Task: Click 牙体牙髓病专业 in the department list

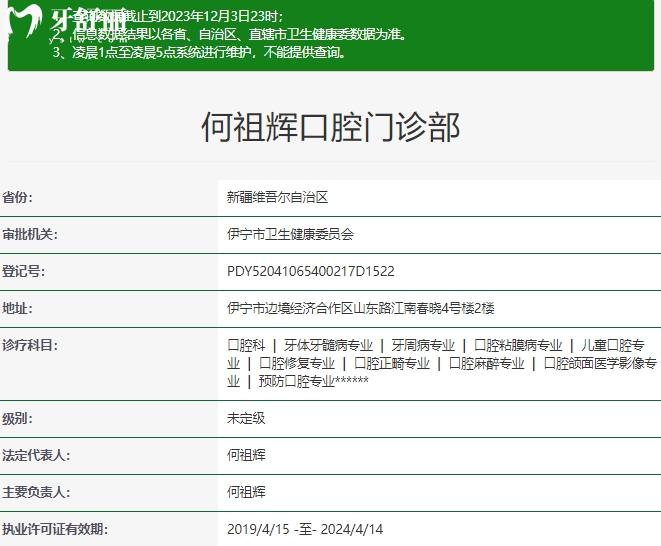Action: [x=328, y=345]
